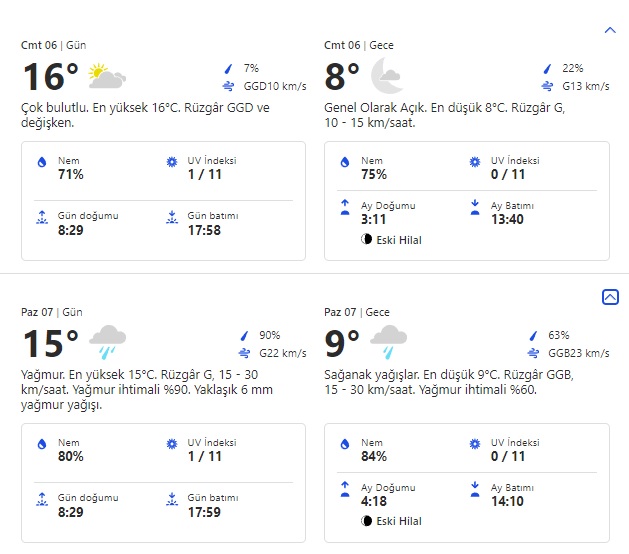Viewport: 629px width, 554px height.
Task: Click the Paz 07 night 9° temperature
Action: point(342,344)
